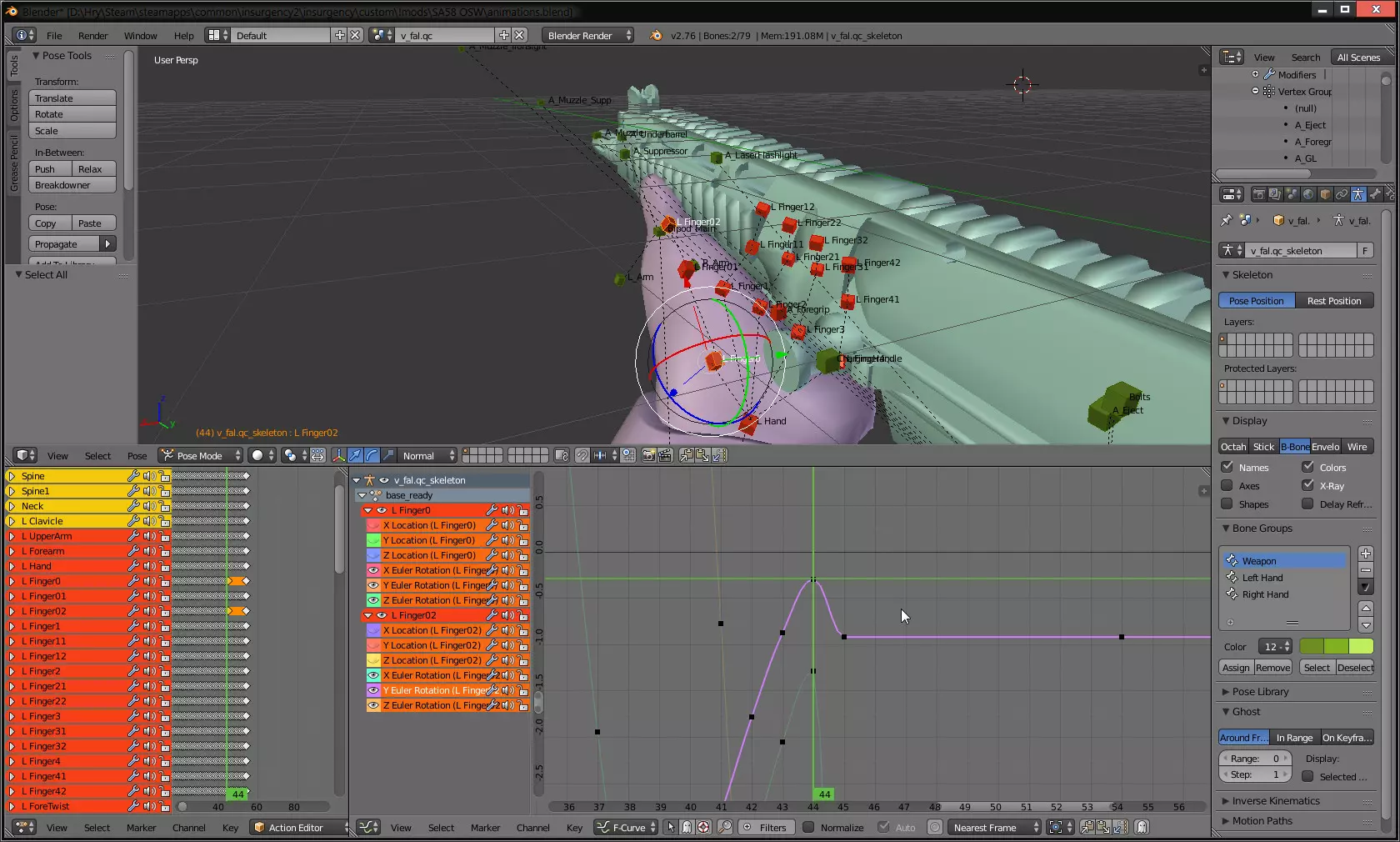Click the bright green bone group color swatch

coord(1361,647)
